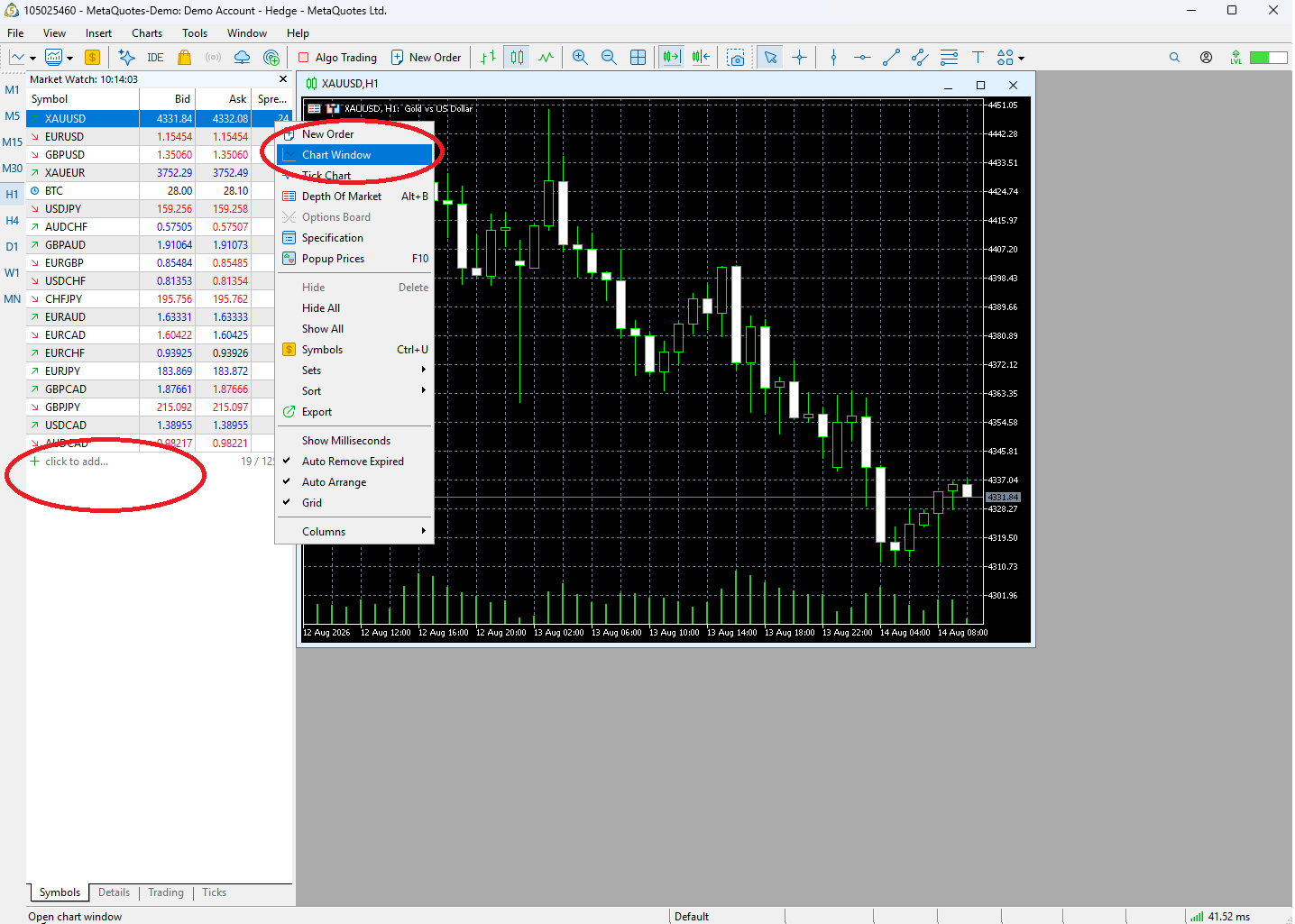Expand the profiles dropdown arrow
Viewport: 1295px width, 924px height.
pyautogui.click(x=69, y=58)
